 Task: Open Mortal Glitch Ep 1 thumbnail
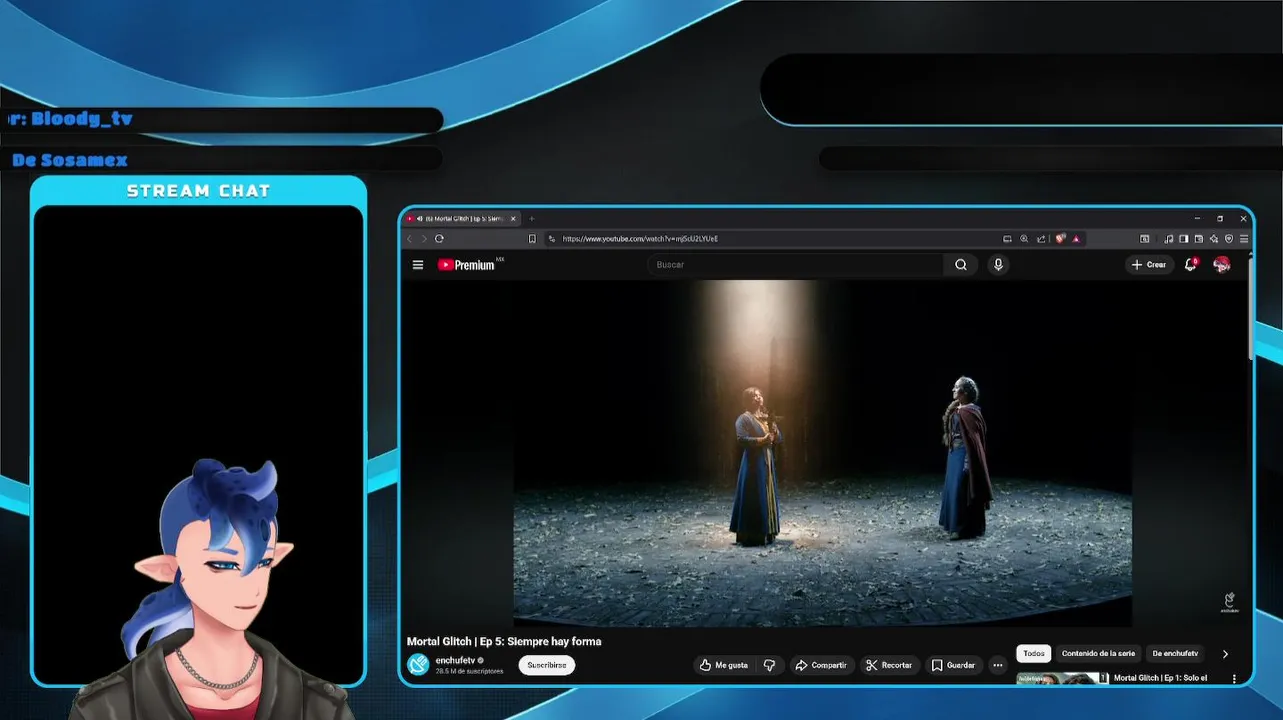[1062, 679]
